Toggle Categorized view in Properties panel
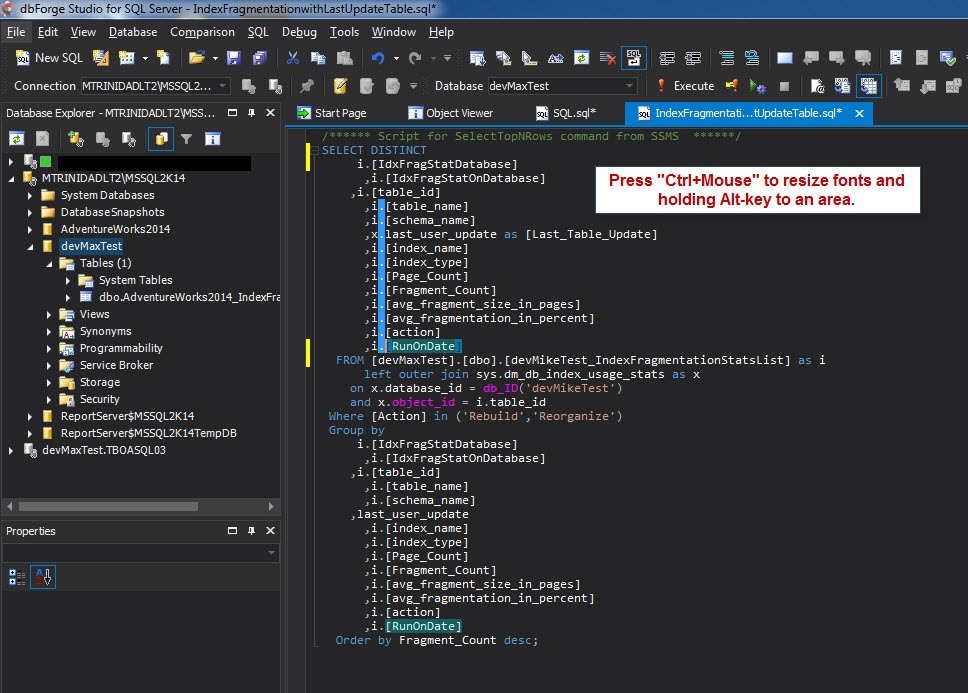The image size is (968, 693). point(17,578)
